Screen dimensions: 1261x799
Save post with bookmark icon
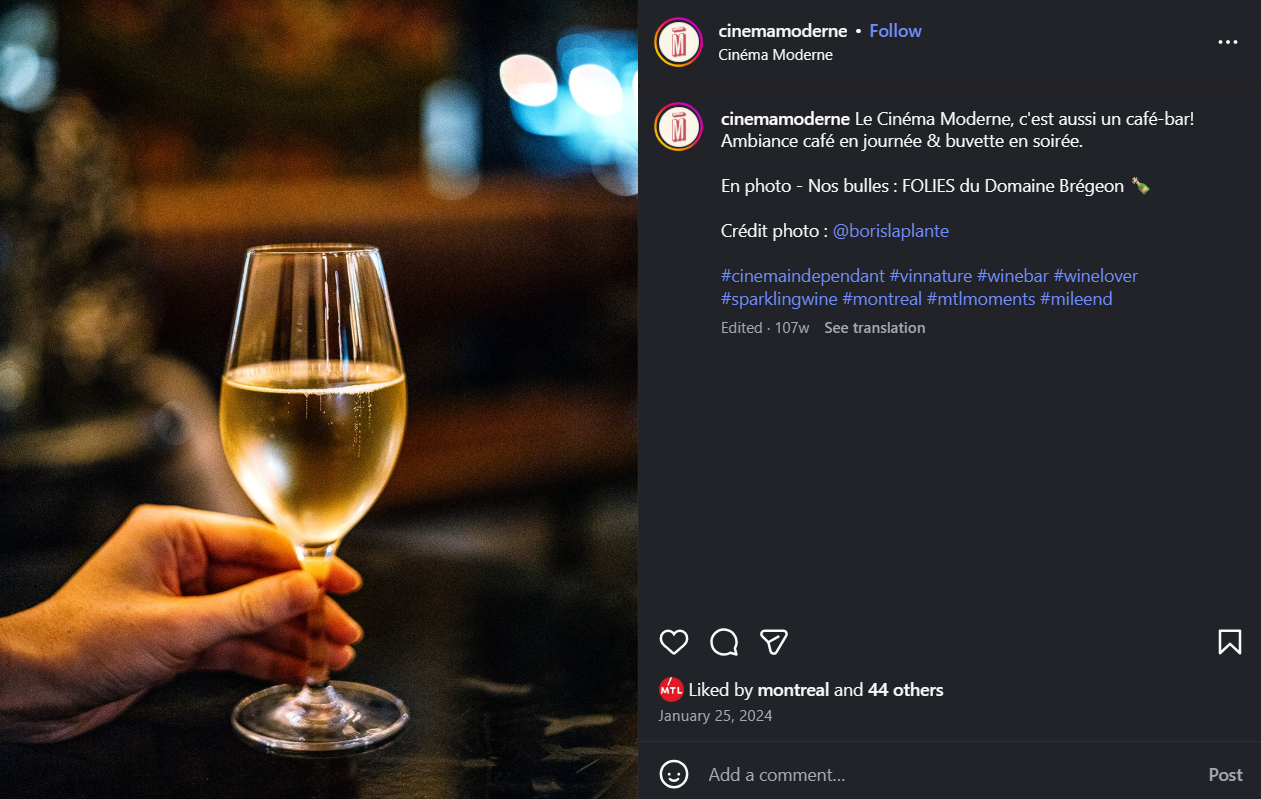(1230, 642)
